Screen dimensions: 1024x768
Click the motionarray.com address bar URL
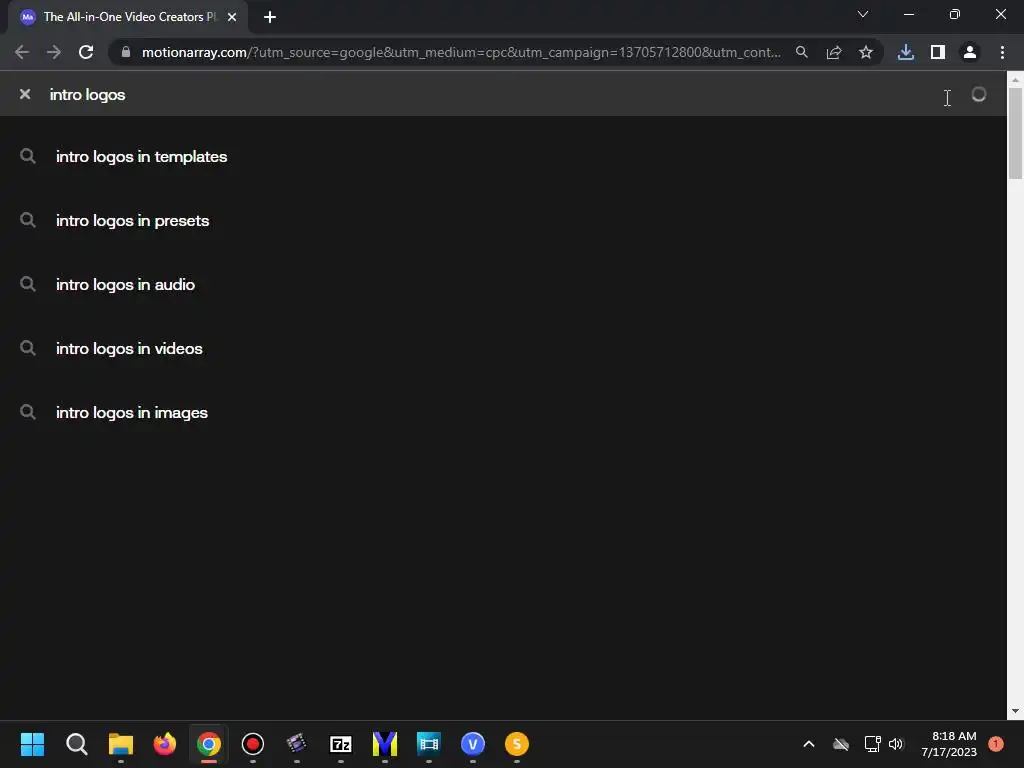461,52
